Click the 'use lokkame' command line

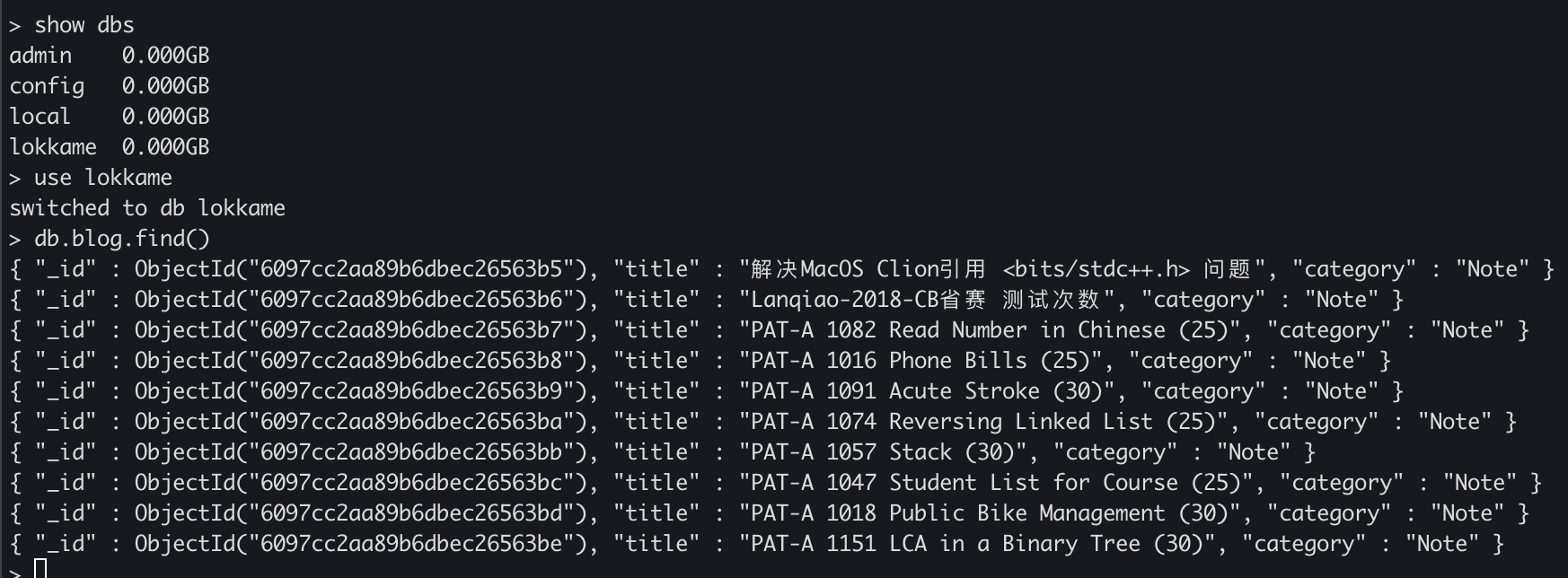pos(102,178)
